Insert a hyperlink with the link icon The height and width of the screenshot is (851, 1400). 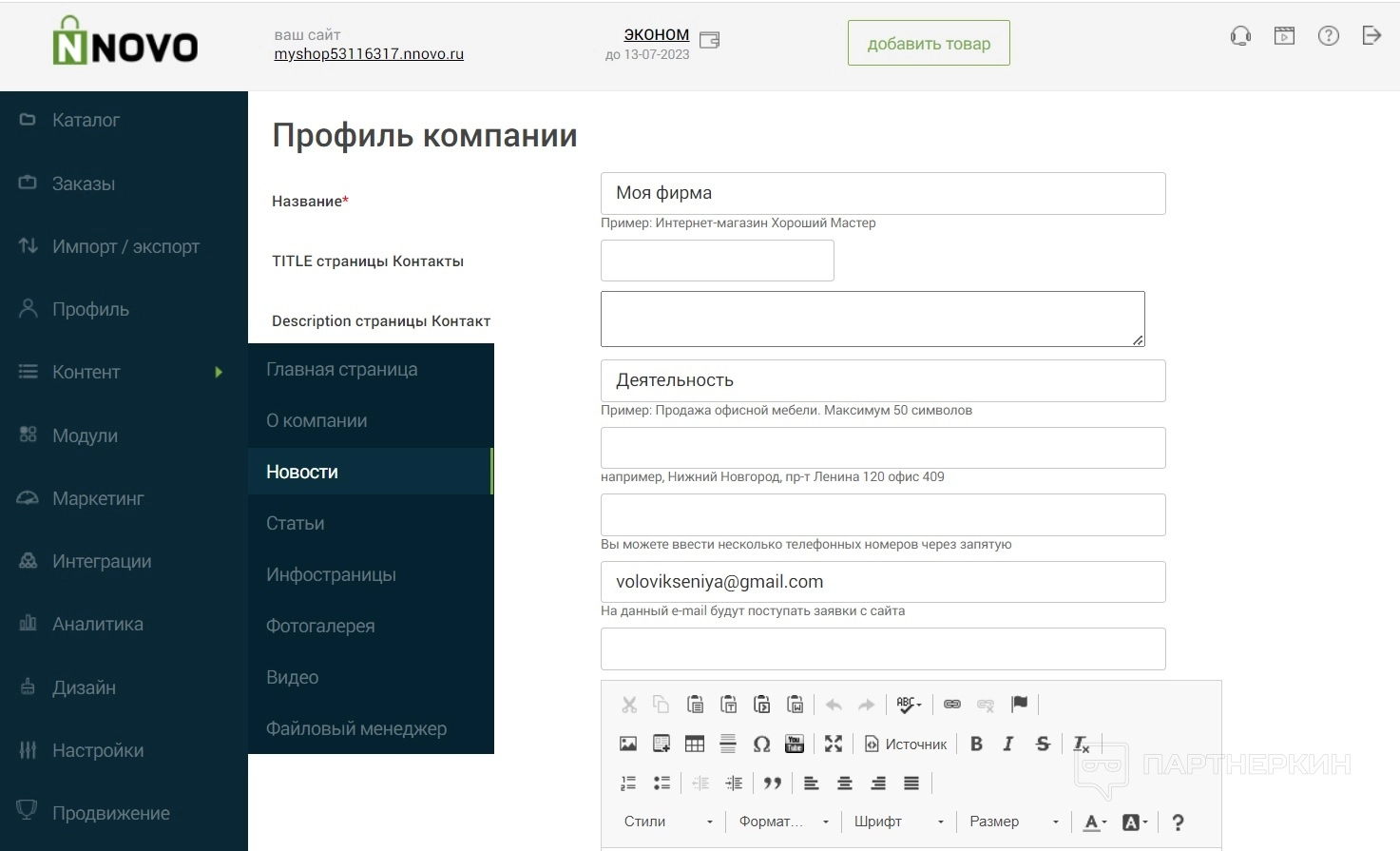(951, 704)
